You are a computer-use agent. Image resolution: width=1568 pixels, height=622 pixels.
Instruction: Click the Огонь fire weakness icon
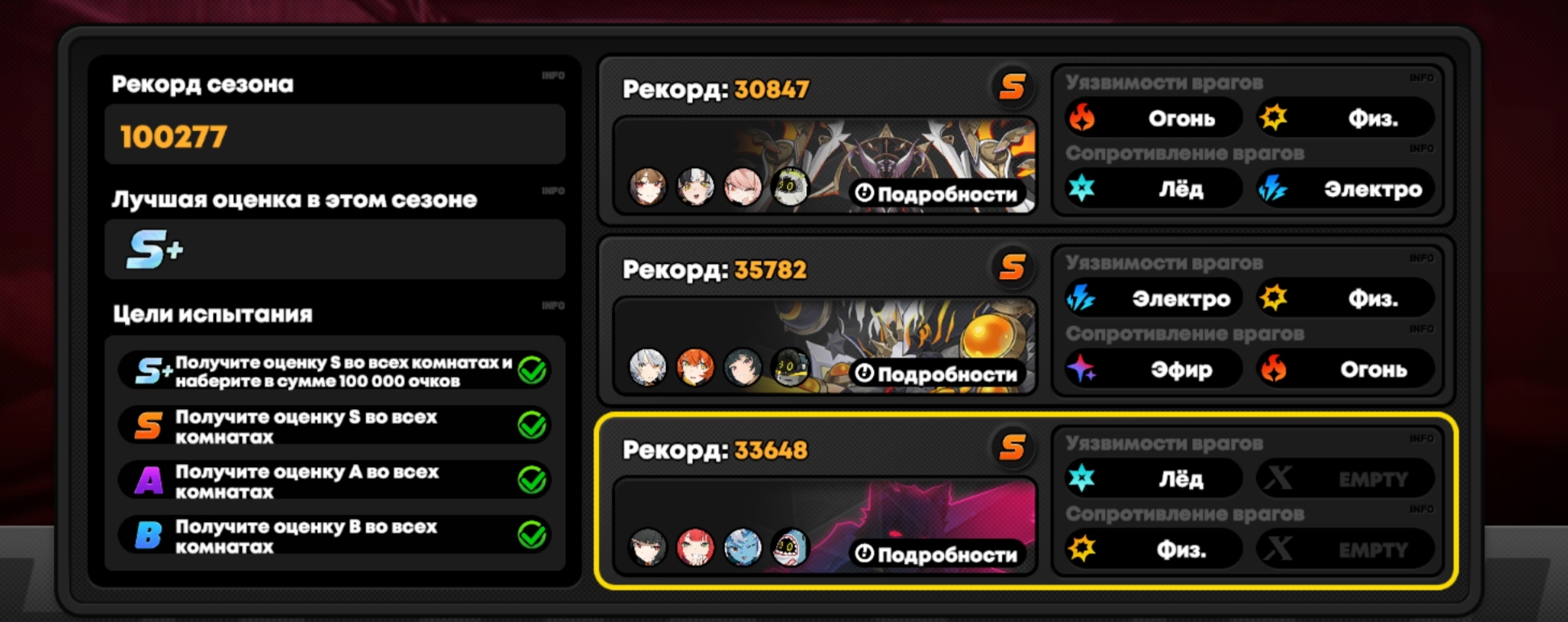click(x=1082, y=119)
